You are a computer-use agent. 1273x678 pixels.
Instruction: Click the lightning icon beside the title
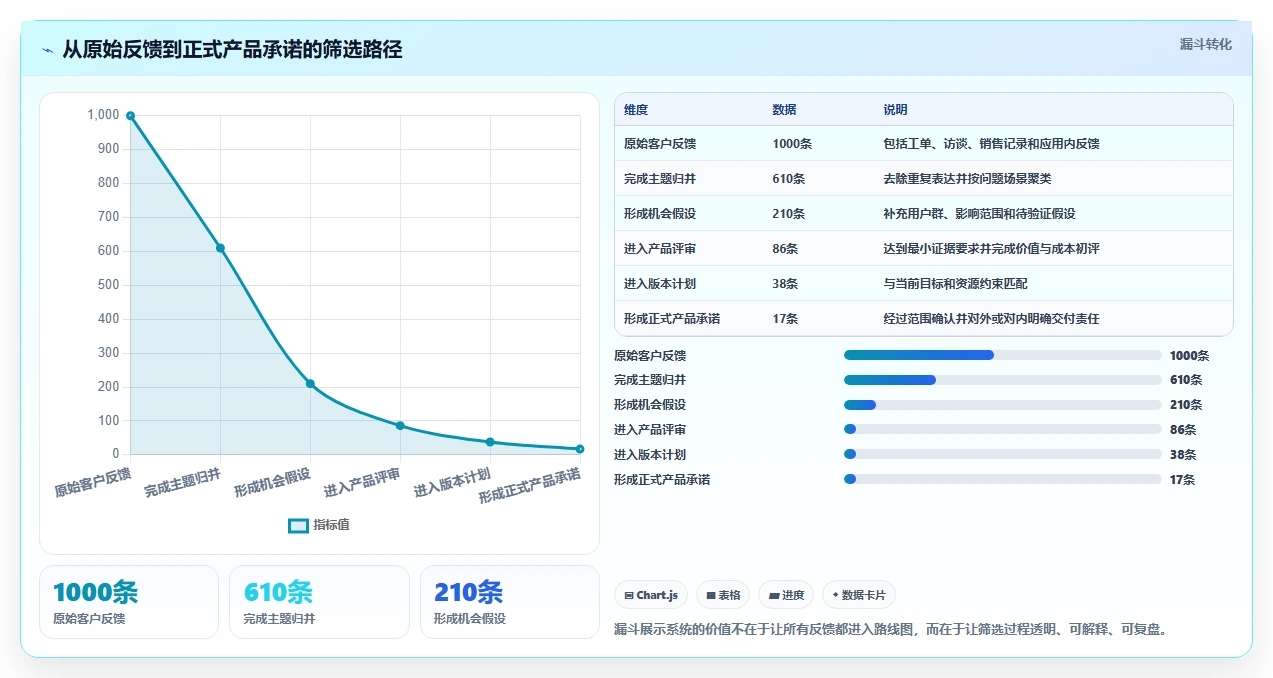[x=47, y=50]
